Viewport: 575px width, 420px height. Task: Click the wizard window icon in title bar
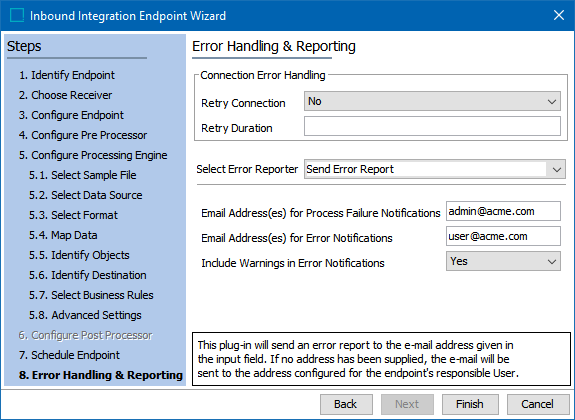pos(17,15)
